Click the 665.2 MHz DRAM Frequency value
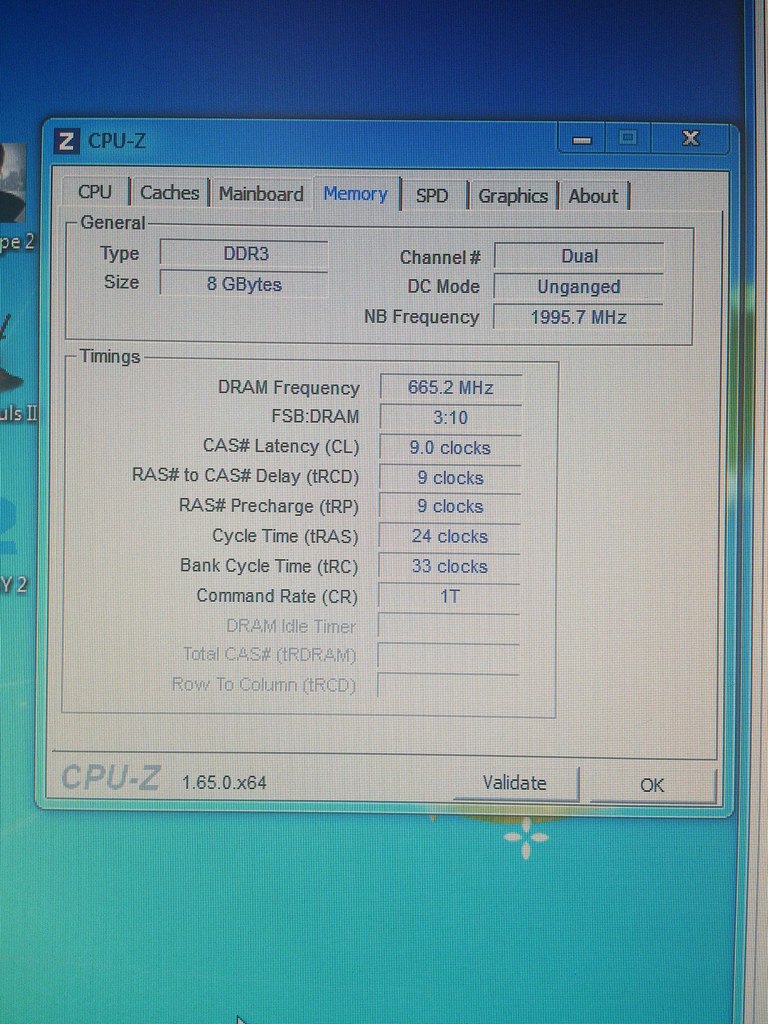This screenshot has height=1024, width=768. click(x=451, y=387)
